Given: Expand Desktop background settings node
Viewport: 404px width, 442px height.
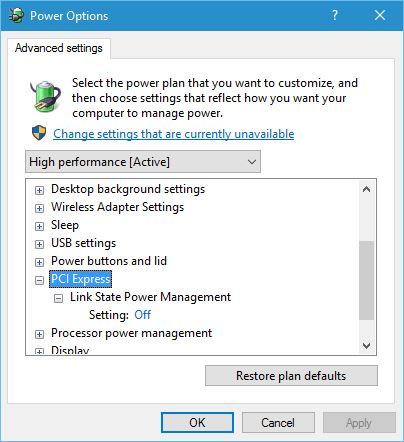Looking at the screenshot, I should point(39,190).
